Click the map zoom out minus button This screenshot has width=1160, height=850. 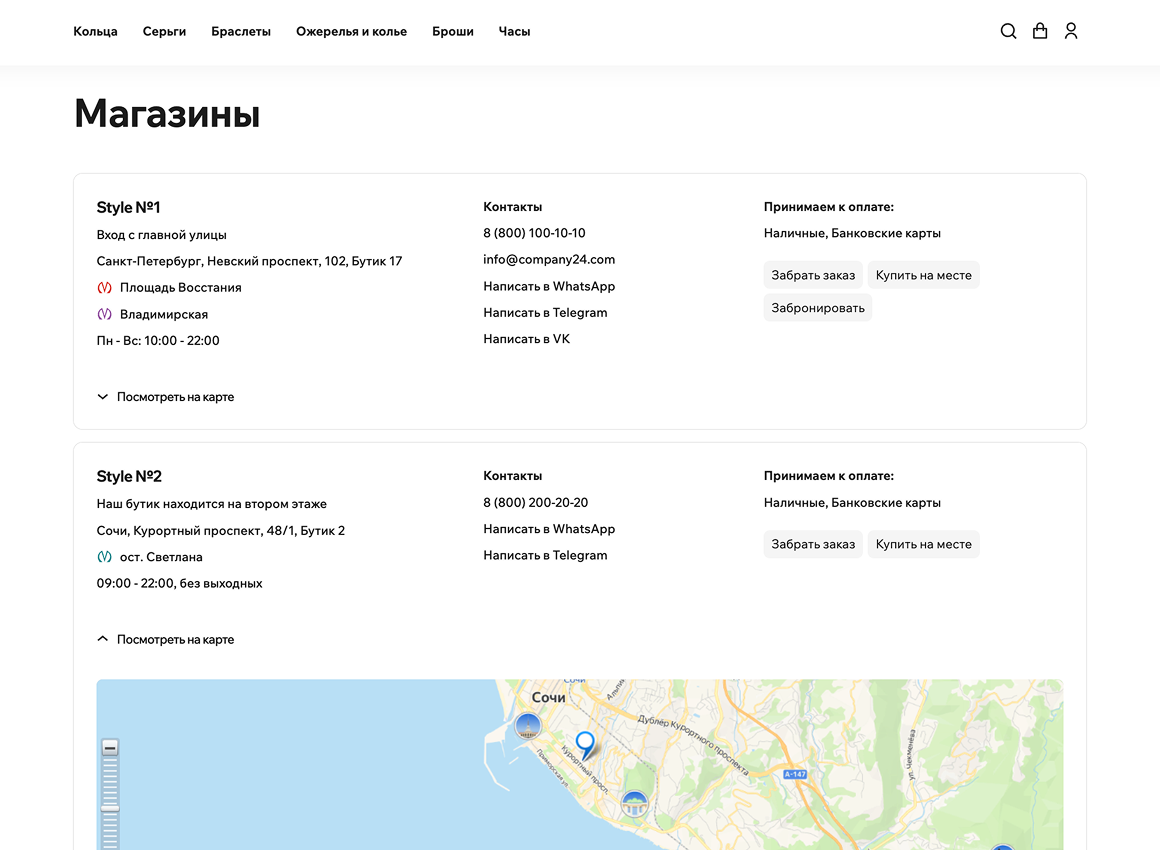[x=110, y=747]
